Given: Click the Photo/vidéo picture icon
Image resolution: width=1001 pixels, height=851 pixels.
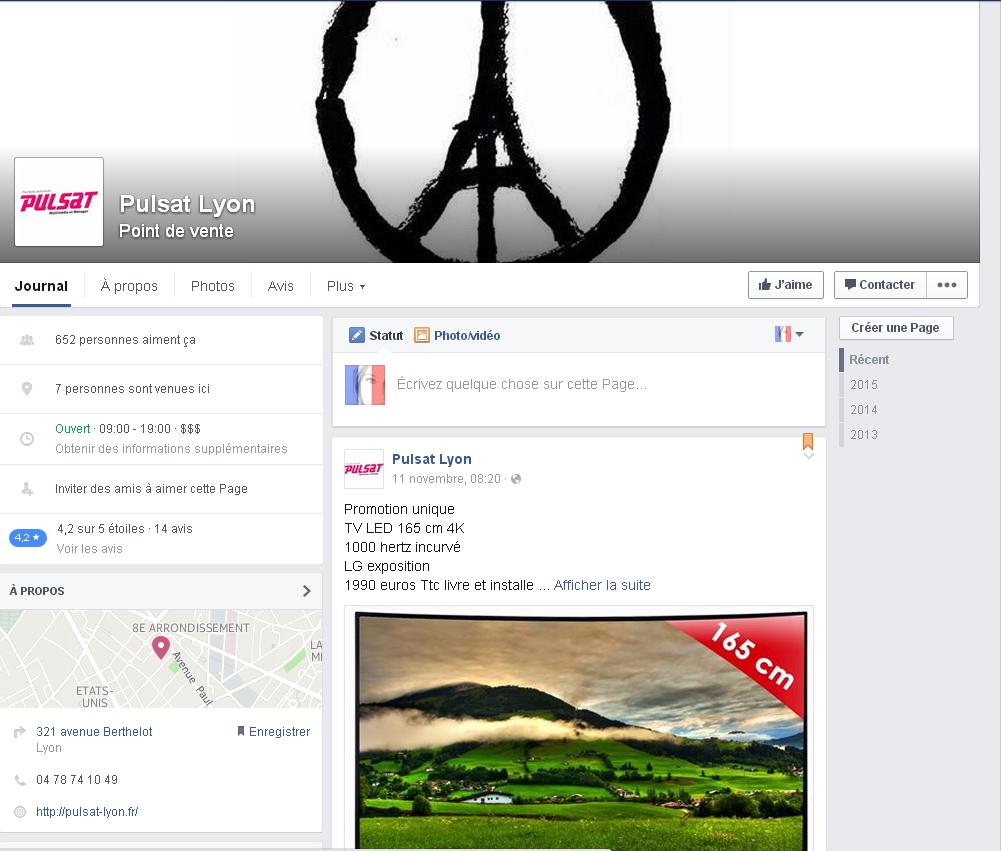Looking at the screenshot, I should [x=421, y=335].
